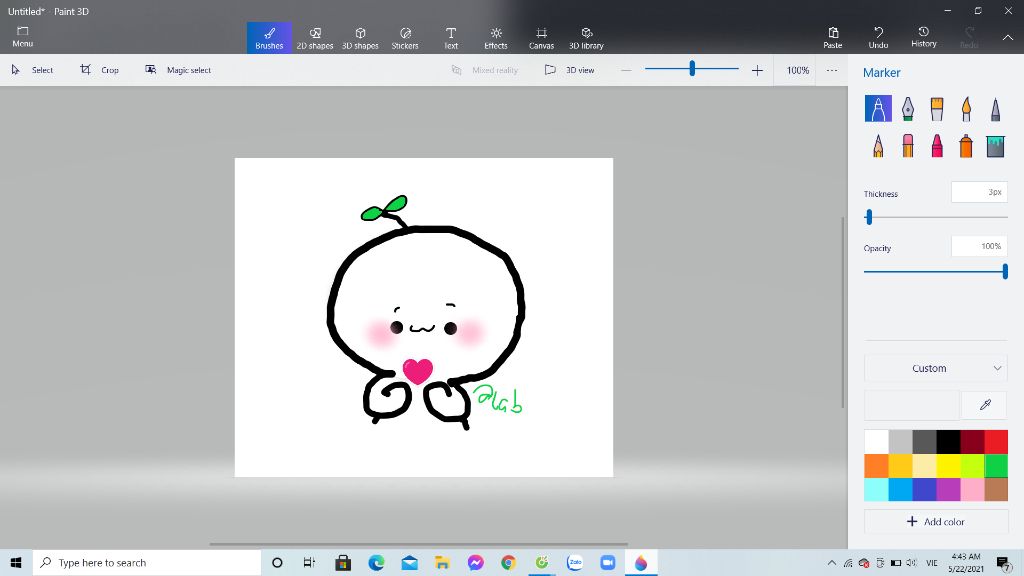
Task: Choose the dark red color swatch
Action: [972, 441]
